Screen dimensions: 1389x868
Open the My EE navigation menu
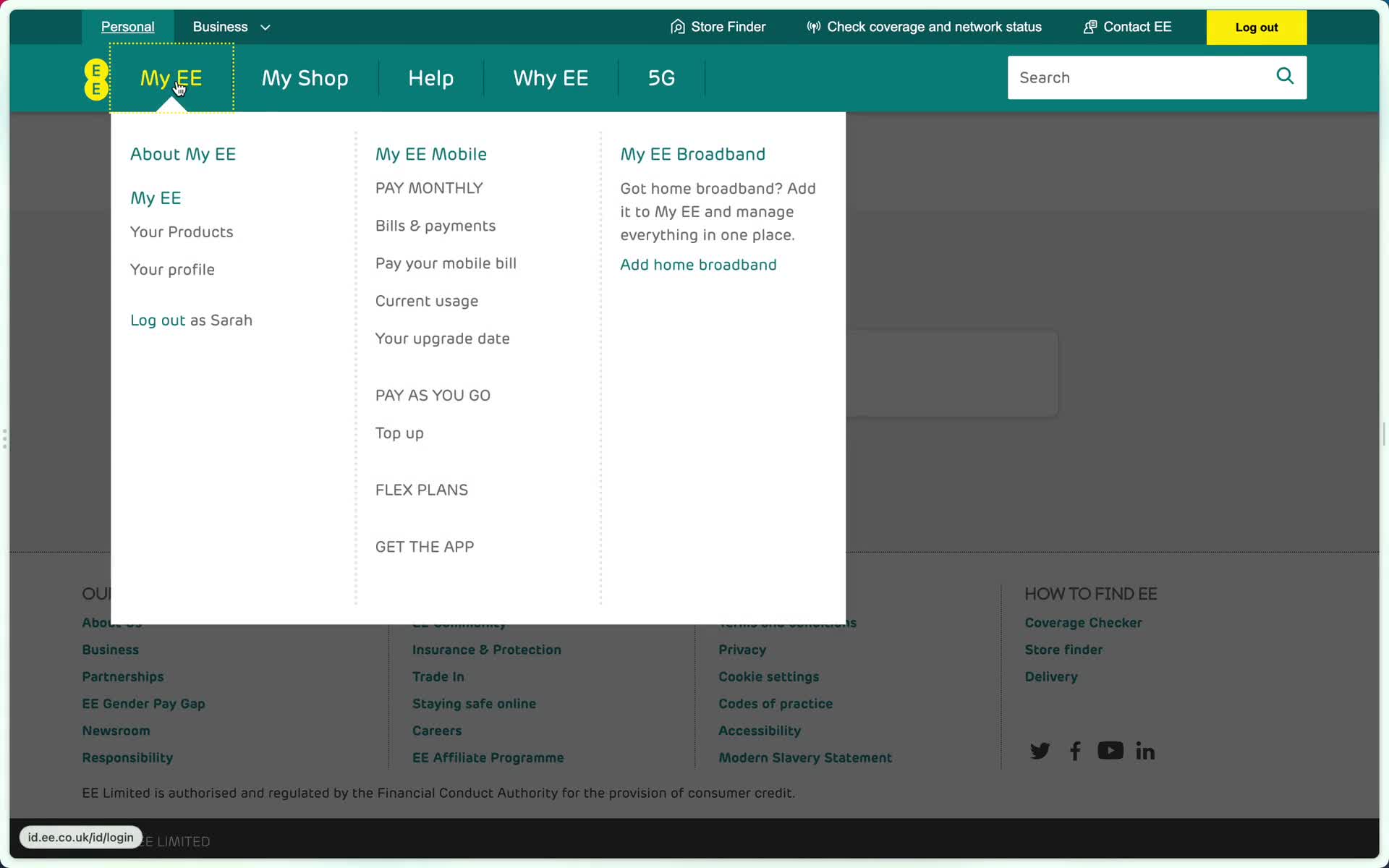point(171,77)
